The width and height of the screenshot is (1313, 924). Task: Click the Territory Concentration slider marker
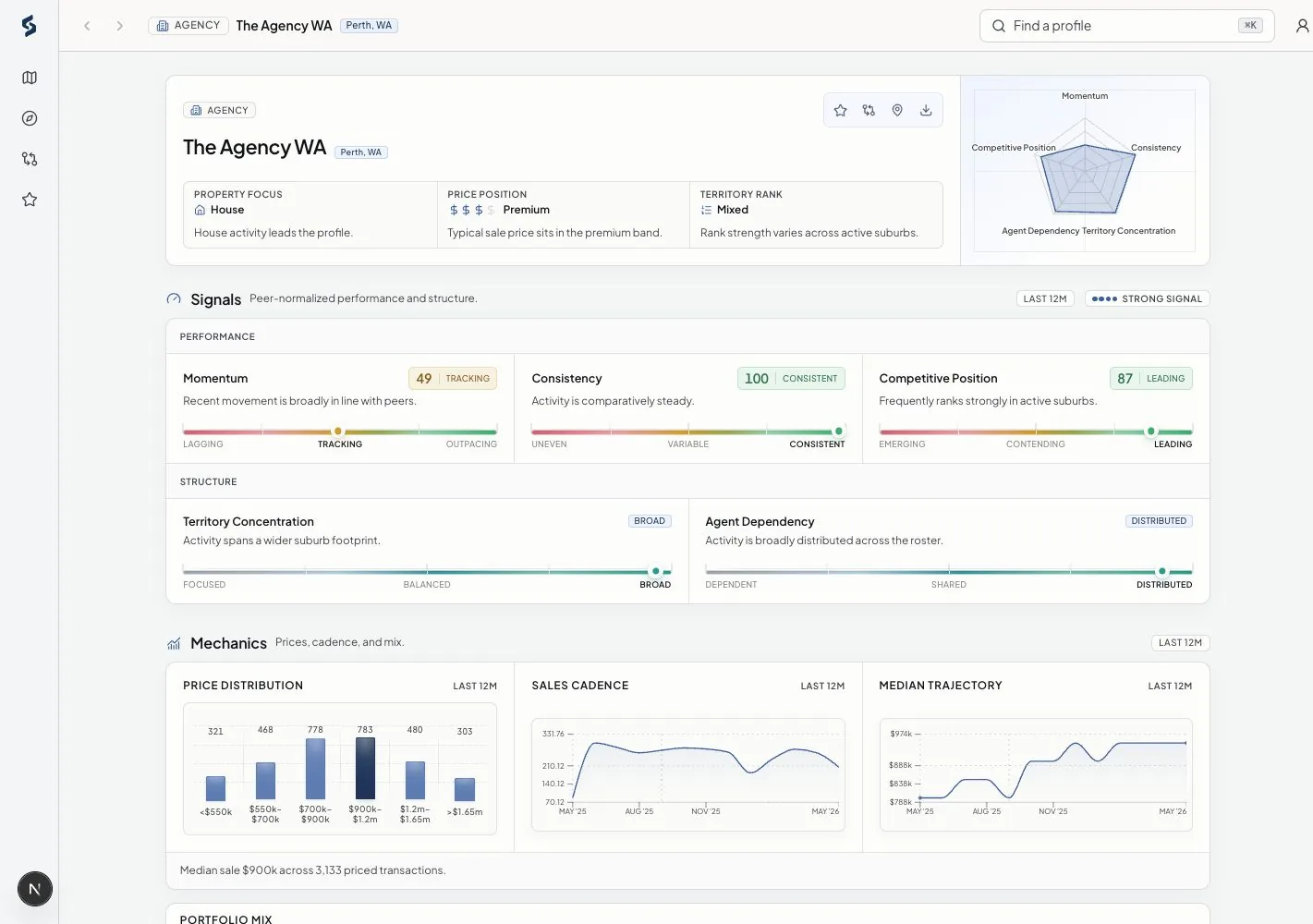click(656, 571)
